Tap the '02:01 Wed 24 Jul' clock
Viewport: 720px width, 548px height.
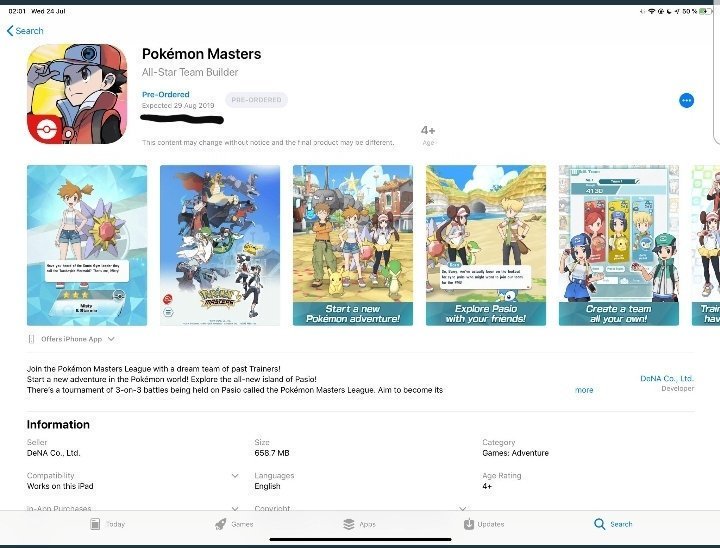pyautogui.click(x=37, y=11)
